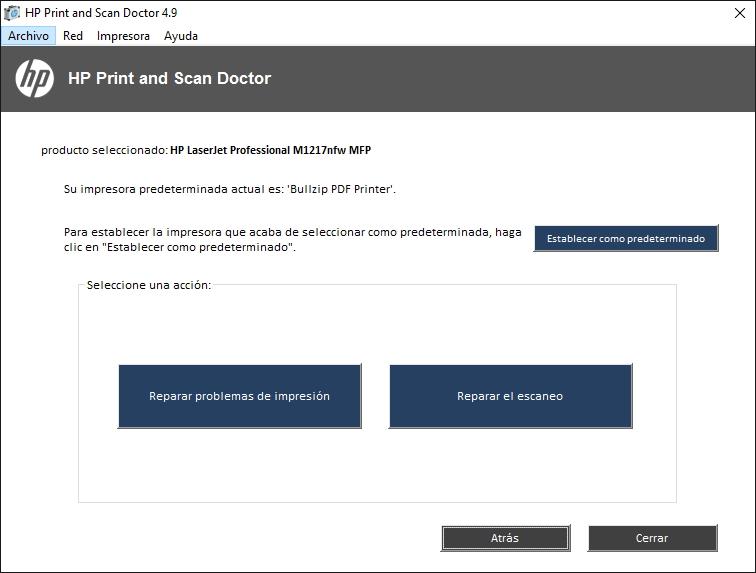Choose Reparar problemas de impresión
This screenshot has width=756, height=573.
point(240,396)
